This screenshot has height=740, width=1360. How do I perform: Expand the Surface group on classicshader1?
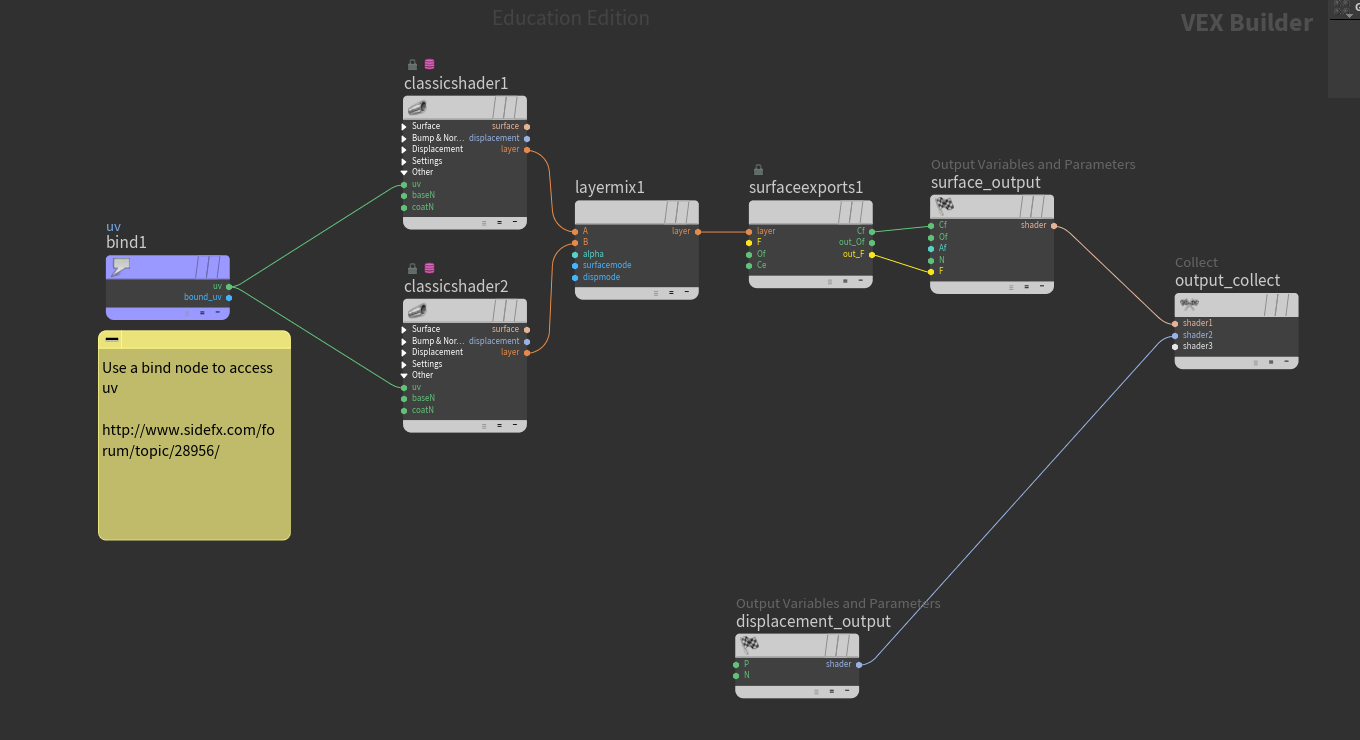point(404,127)
